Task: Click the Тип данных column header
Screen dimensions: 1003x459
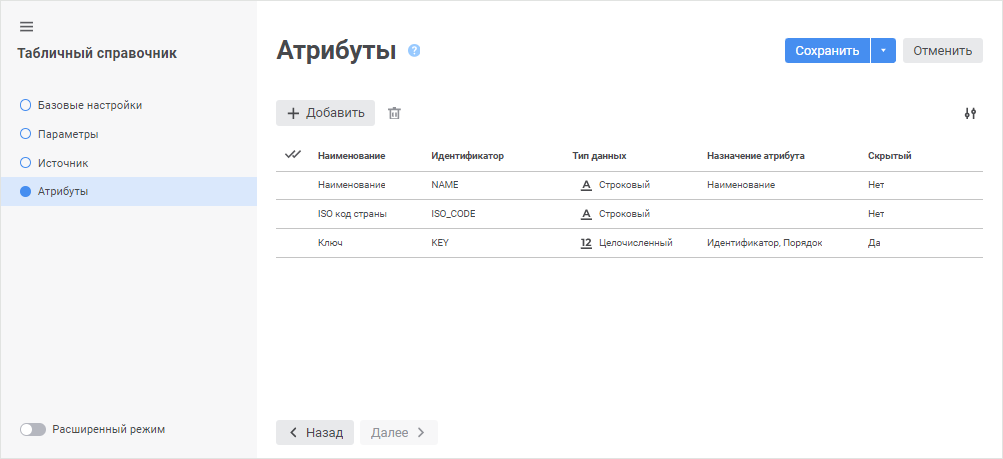Action: pos(599,156)
